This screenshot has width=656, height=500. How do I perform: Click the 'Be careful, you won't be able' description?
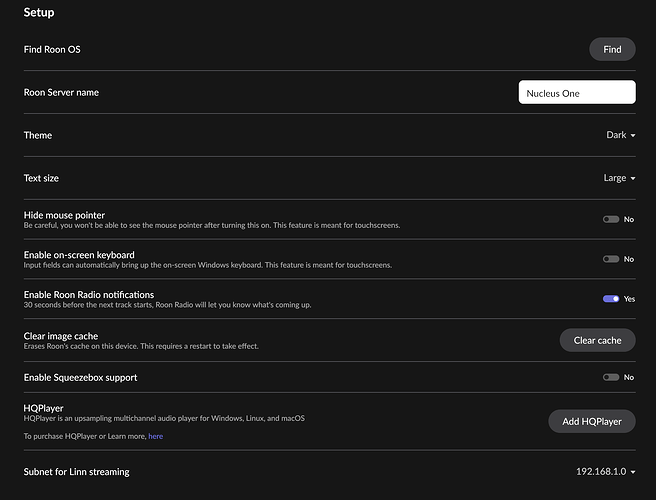[x=212, y=225]
